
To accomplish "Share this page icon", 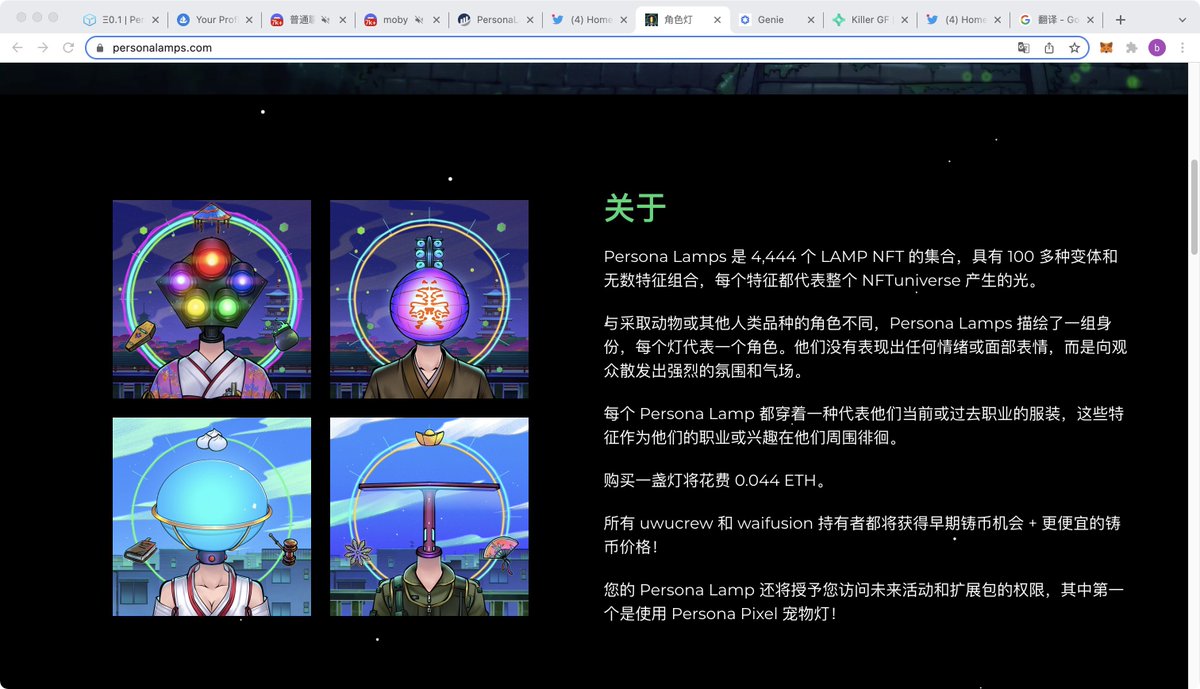I will (1049, 47).
